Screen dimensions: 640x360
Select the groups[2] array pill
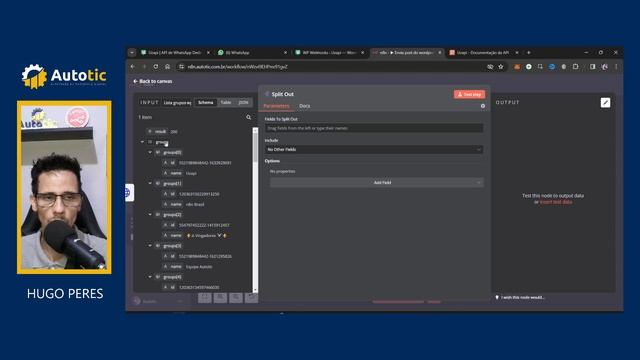[169, 215]
